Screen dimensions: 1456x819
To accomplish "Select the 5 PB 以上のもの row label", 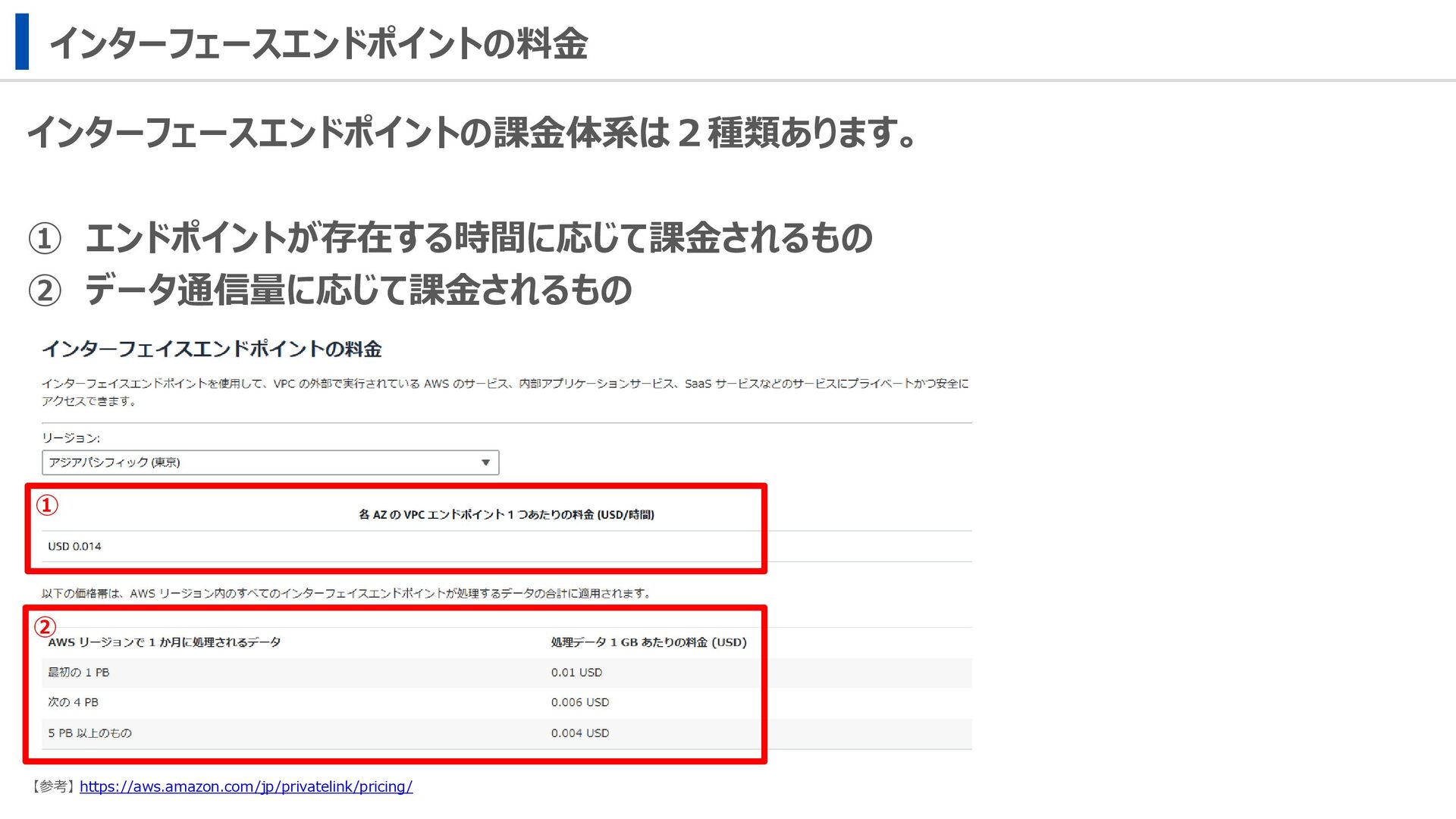I will coord(89,733).
